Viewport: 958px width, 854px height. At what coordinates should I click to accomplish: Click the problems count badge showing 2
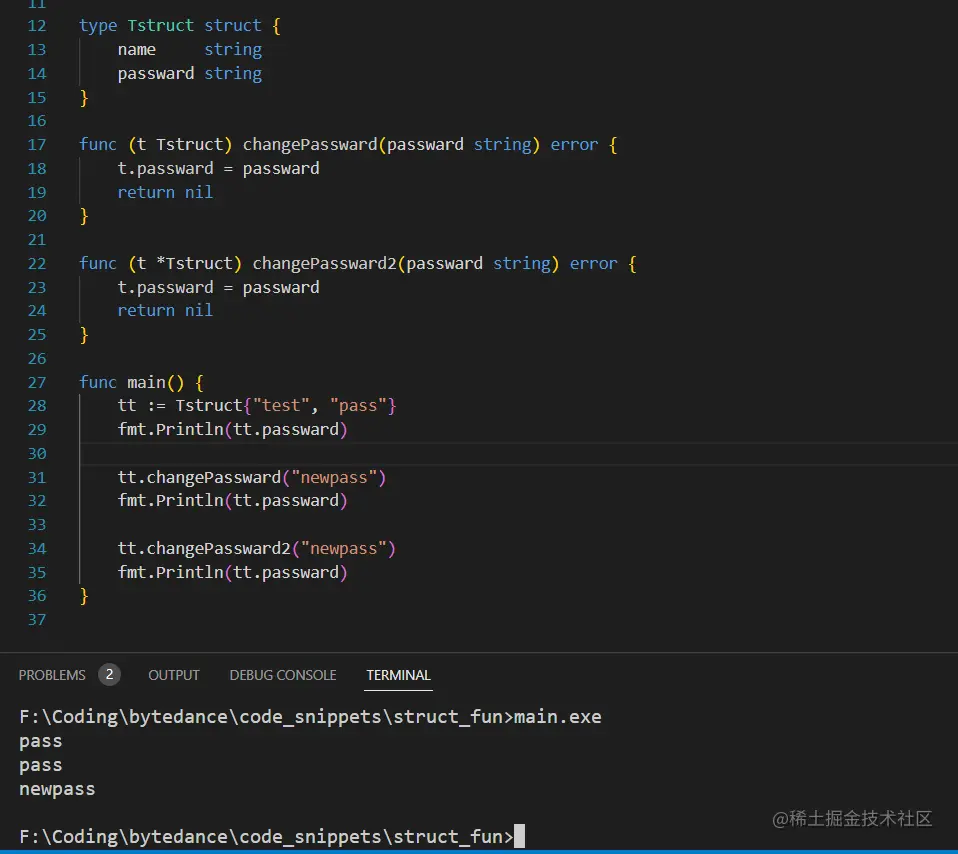coord(109,674)
